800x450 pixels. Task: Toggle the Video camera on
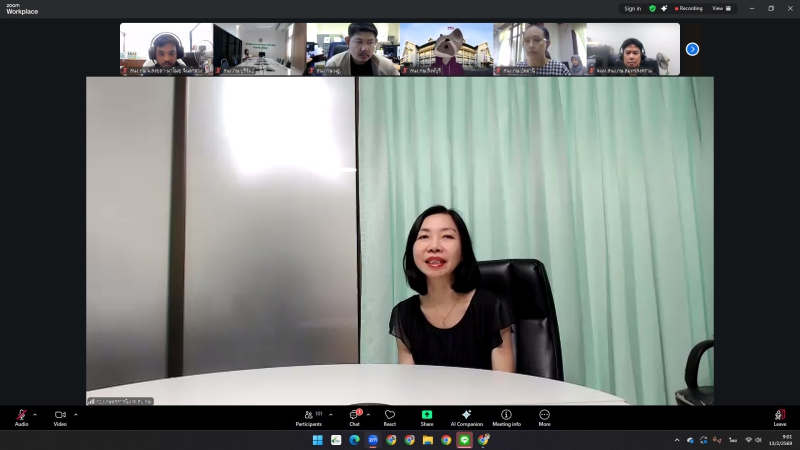click(x=60, y=416)
